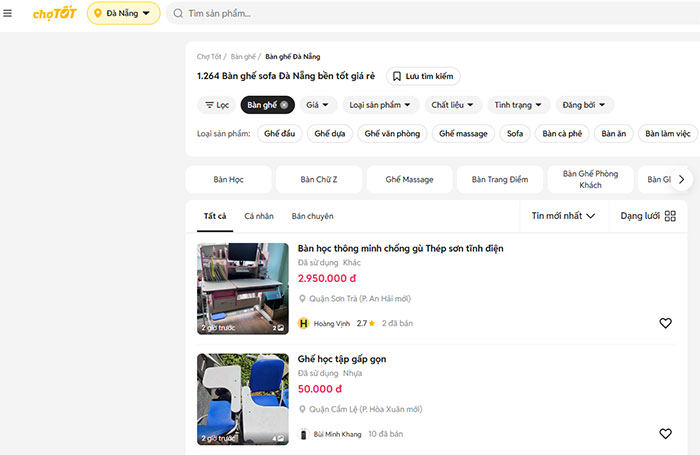Switch to the Cá nhân tab
Viewport: 700px width, 455px height.
tap(258, 216)
